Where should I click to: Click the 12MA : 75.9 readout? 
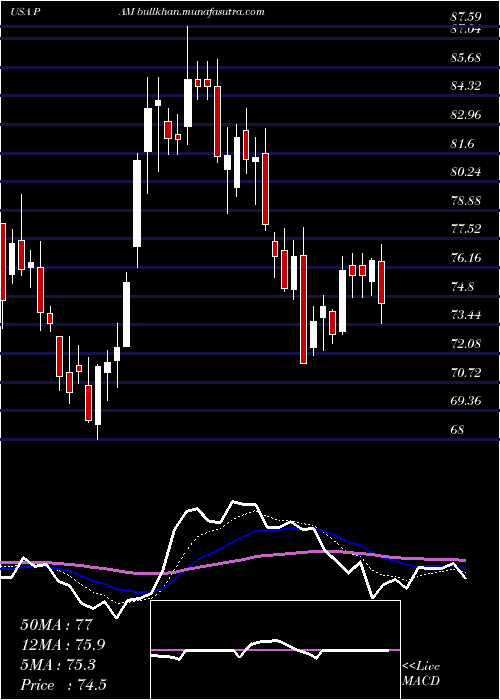[64, 644]
